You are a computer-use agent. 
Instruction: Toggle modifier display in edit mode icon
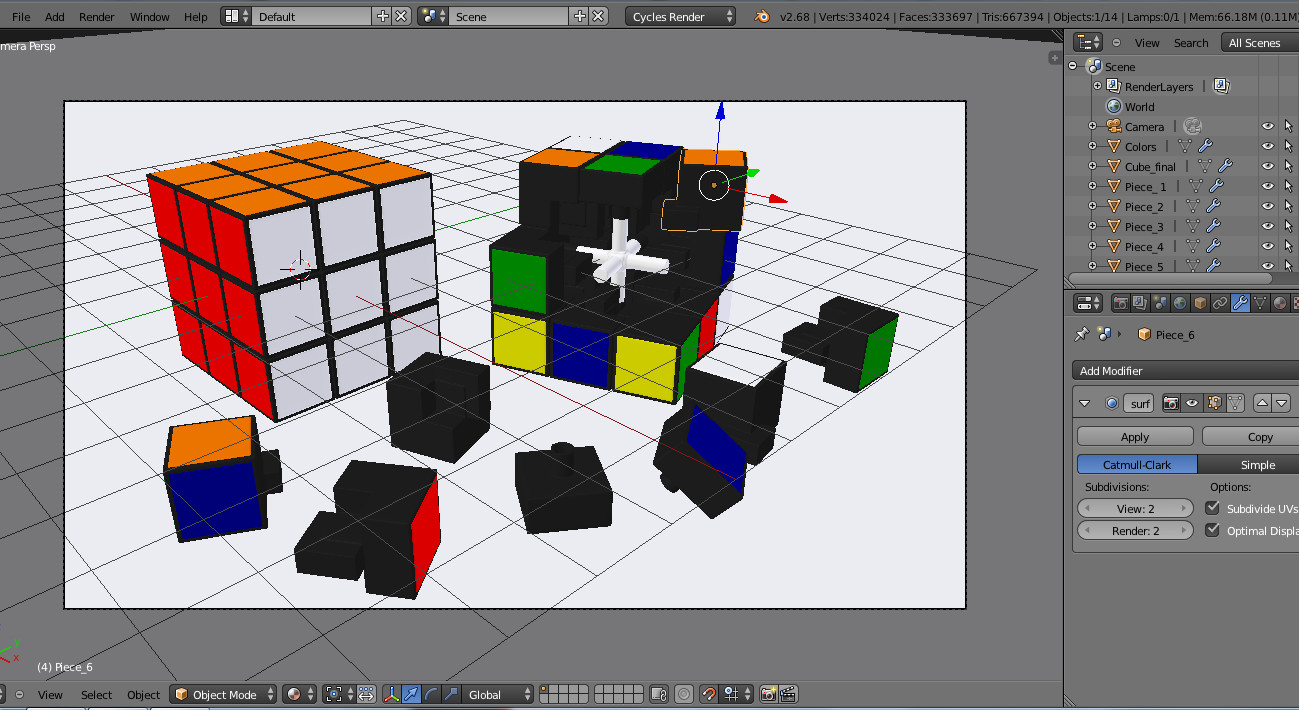point(1215,403)
